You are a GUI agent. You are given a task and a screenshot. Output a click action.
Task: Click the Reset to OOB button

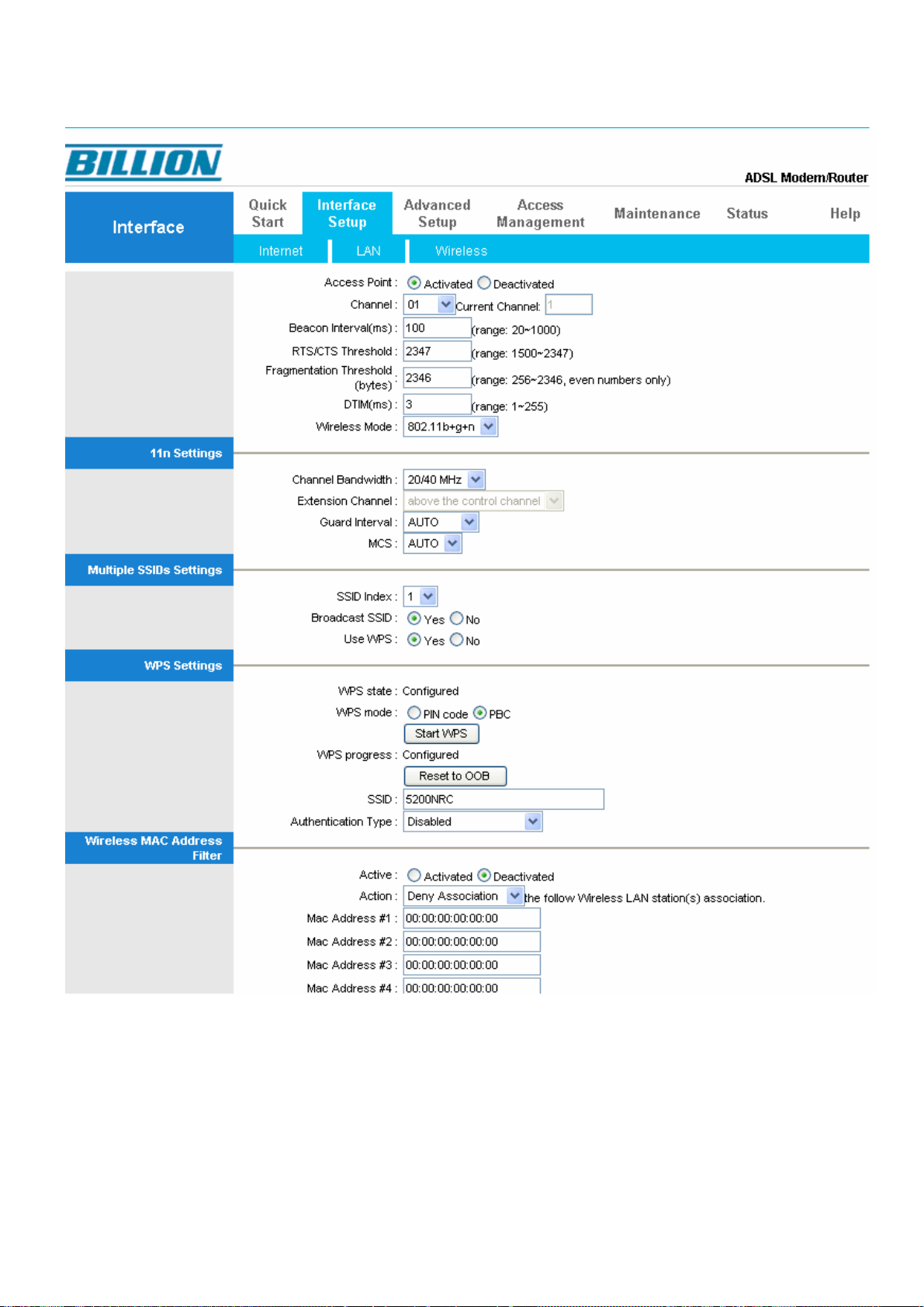pyautogui.click(x=455, y=776)
